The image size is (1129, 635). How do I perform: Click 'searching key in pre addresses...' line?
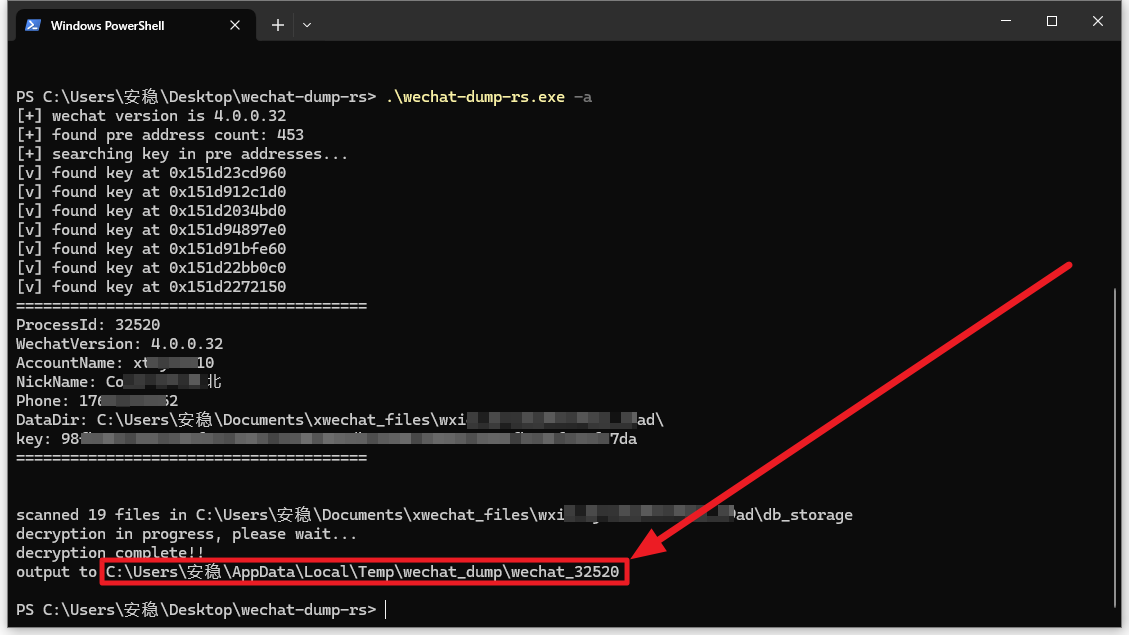coord(182,154)
